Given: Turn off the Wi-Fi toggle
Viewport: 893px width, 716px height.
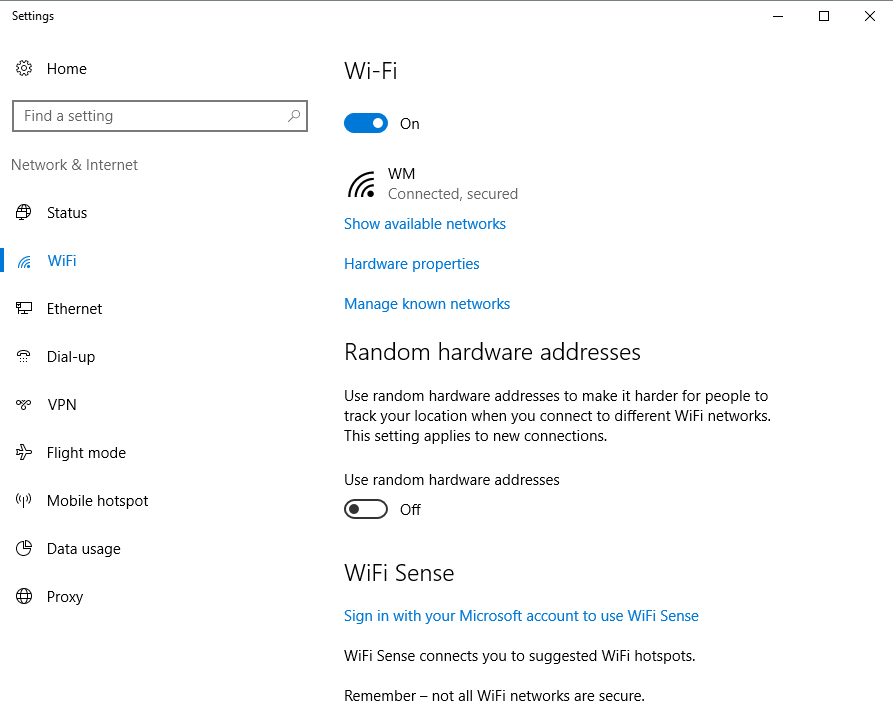Looking at the screenshot, I should click(x=366, y=122).
